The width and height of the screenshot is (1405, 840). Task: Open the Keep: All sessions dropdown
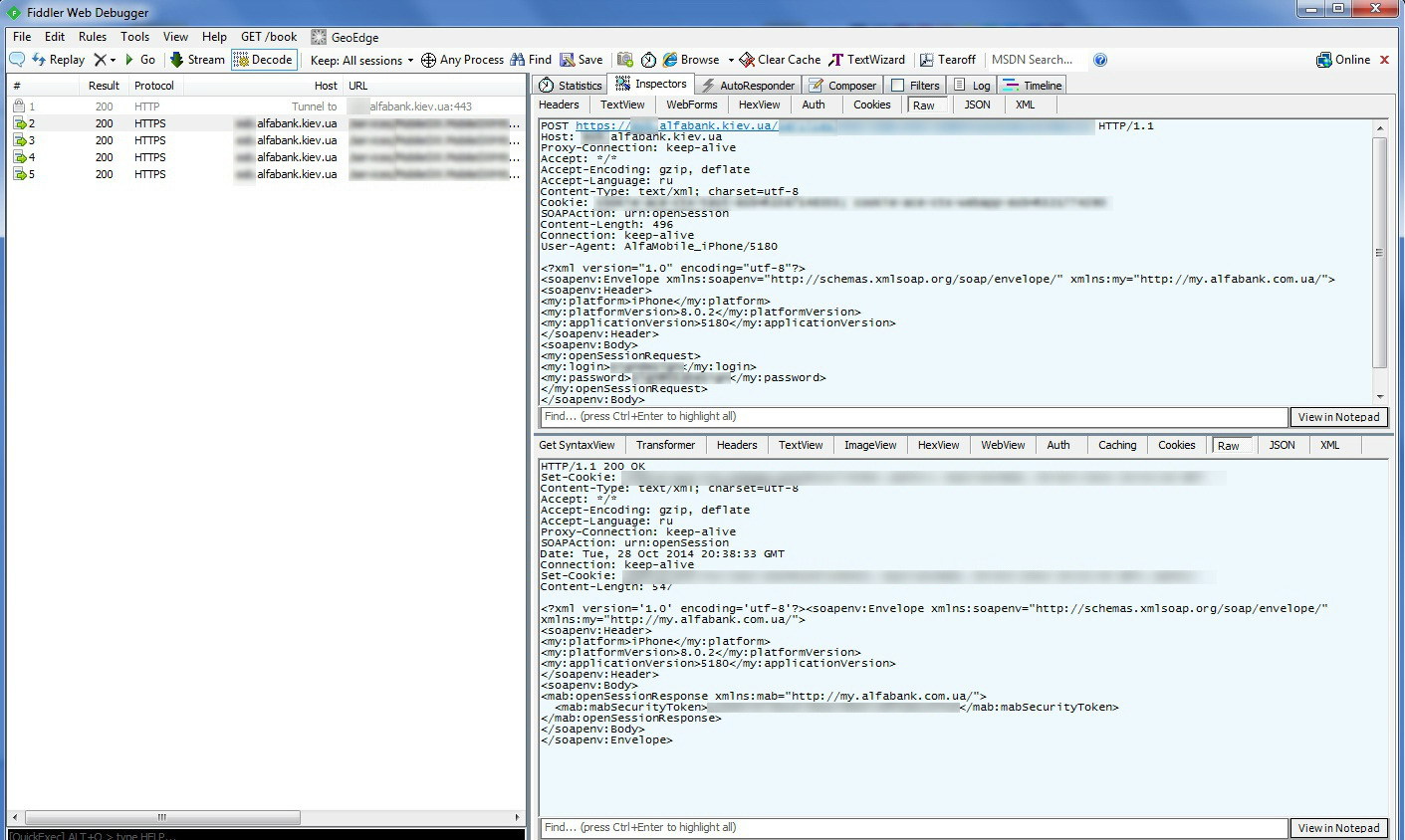point(361,61)
